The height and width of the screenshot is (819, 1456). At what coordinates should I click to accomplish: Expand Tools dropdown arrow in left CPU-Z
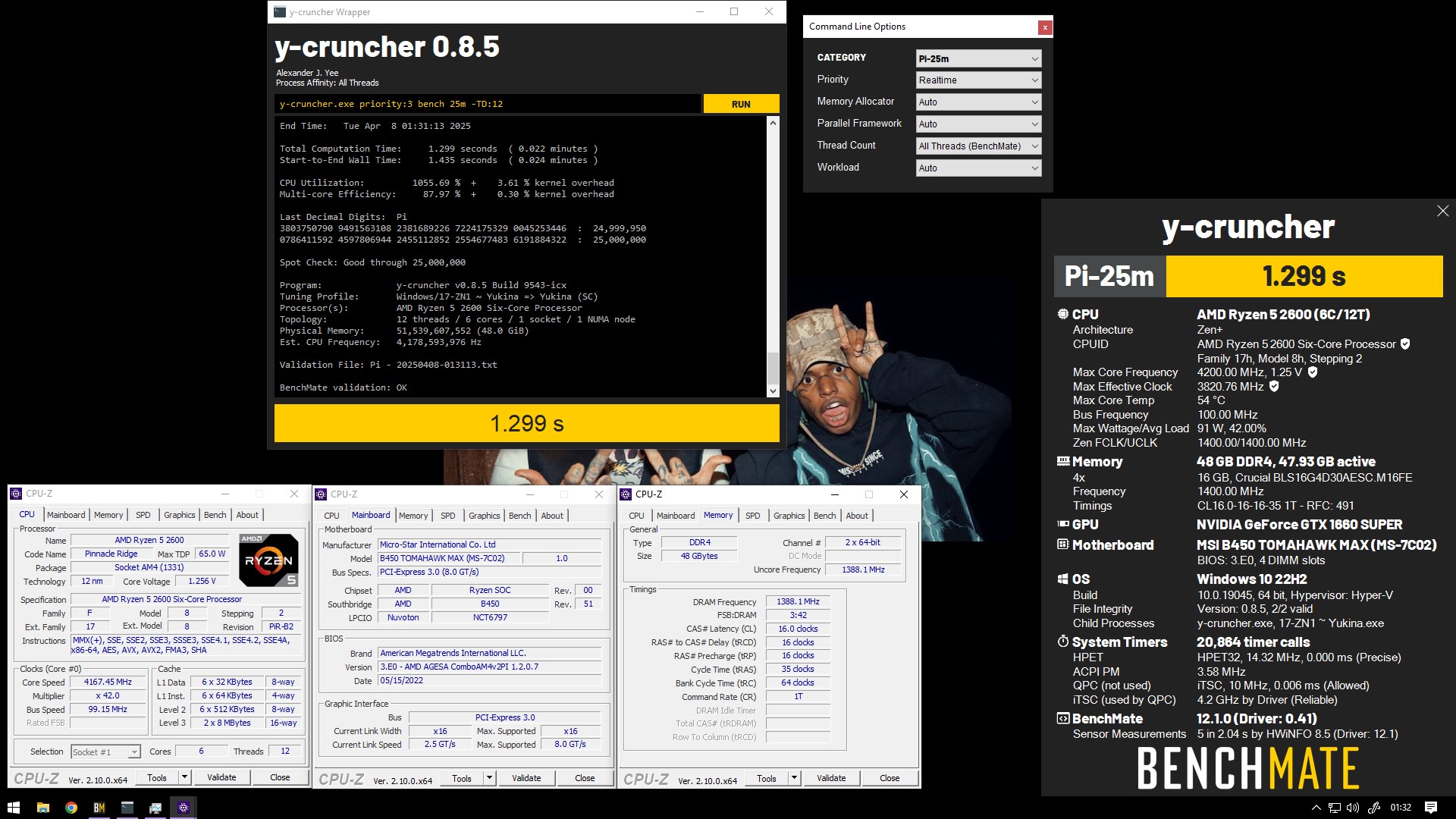point(184,778)
